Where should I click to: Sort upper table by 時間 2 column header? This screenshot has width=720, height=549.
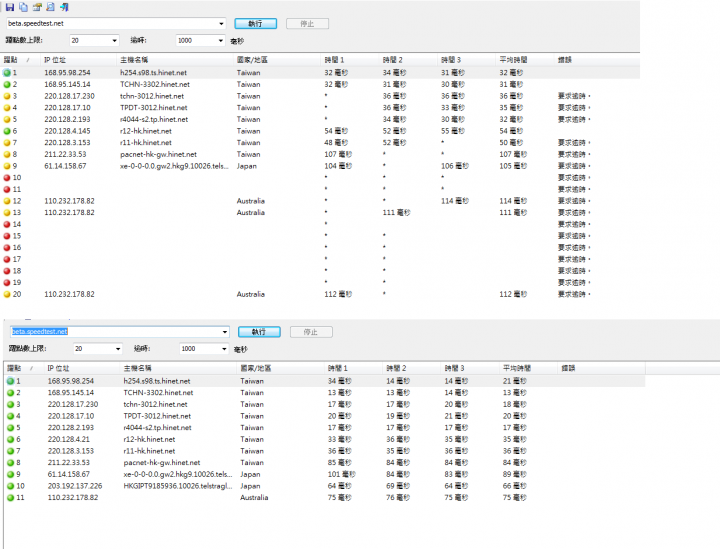pos(409,60)
